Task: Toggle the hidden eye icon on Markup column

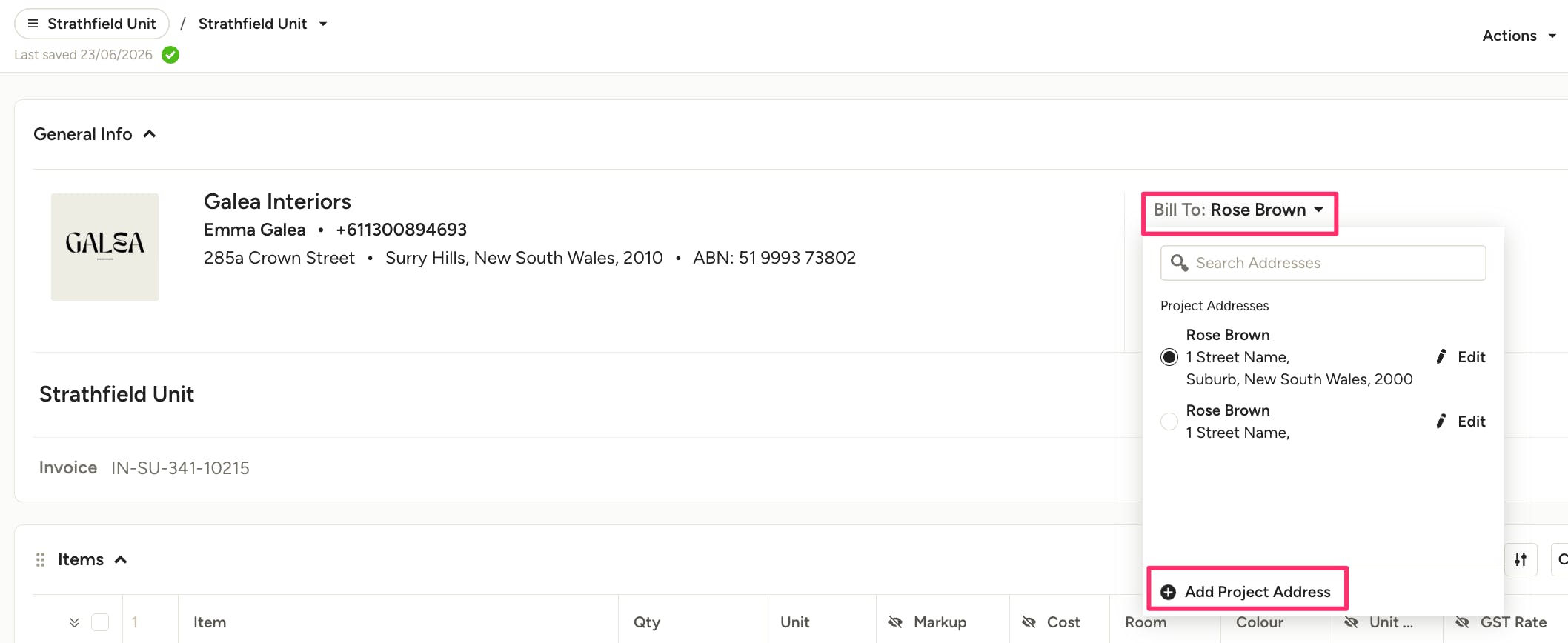Action: point(895,622)
